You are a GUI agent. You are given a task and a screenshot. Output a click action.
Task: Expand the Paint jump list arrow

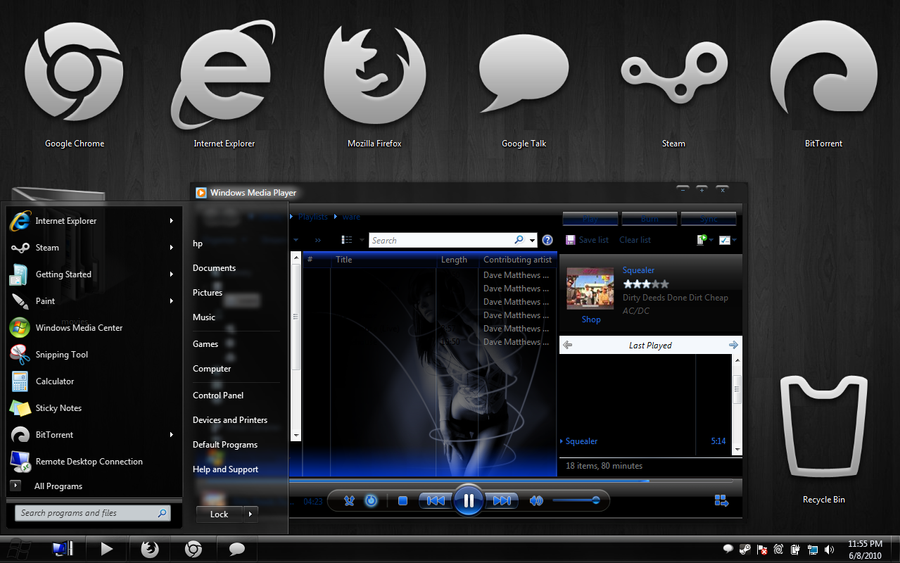[x=171, y=301]
